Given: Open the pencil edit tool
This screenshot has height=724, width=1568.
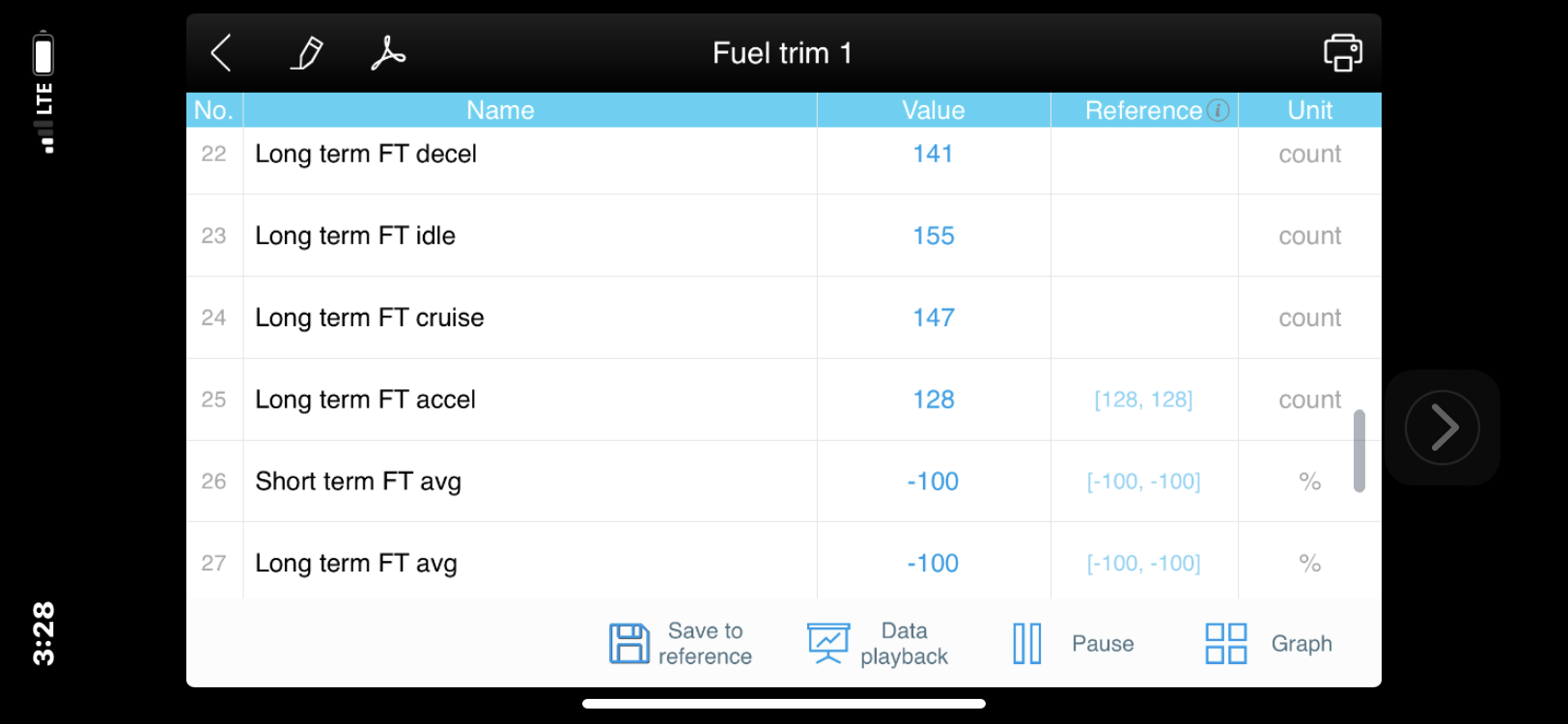Looking at the screenshot, I should tap(307, 53).
